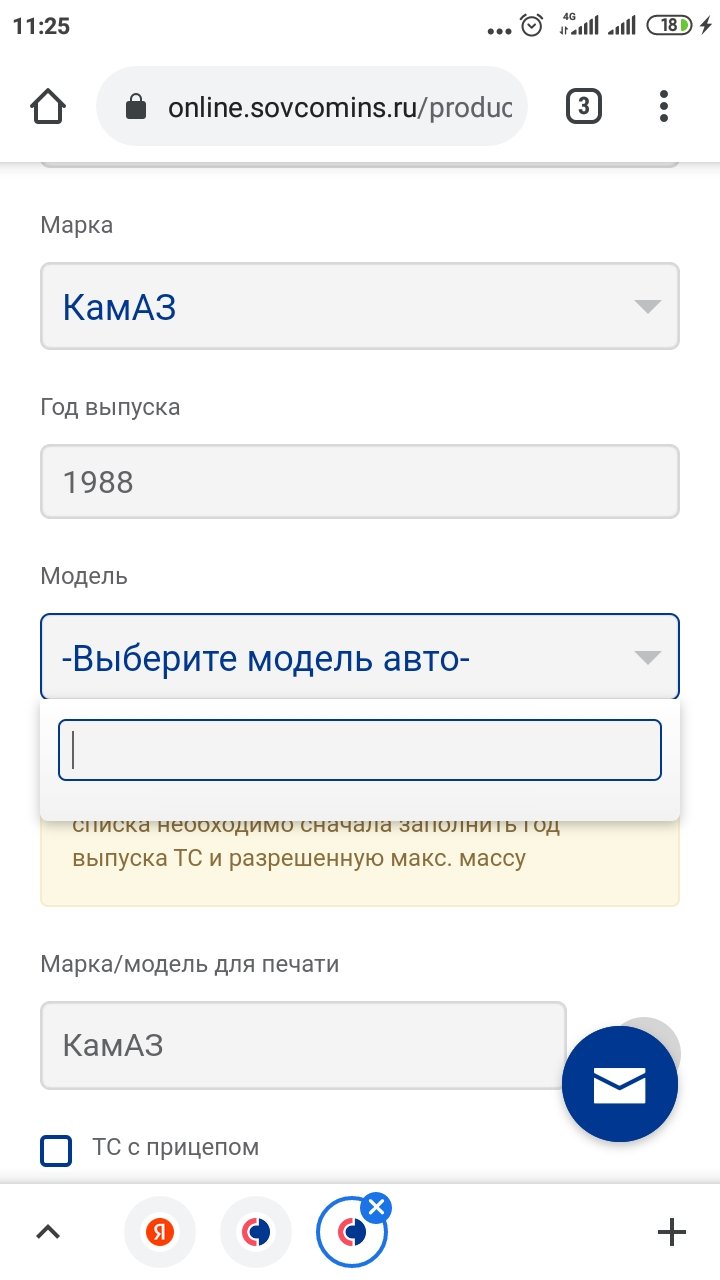Open a new tab with plus icon

(671, 1232)
